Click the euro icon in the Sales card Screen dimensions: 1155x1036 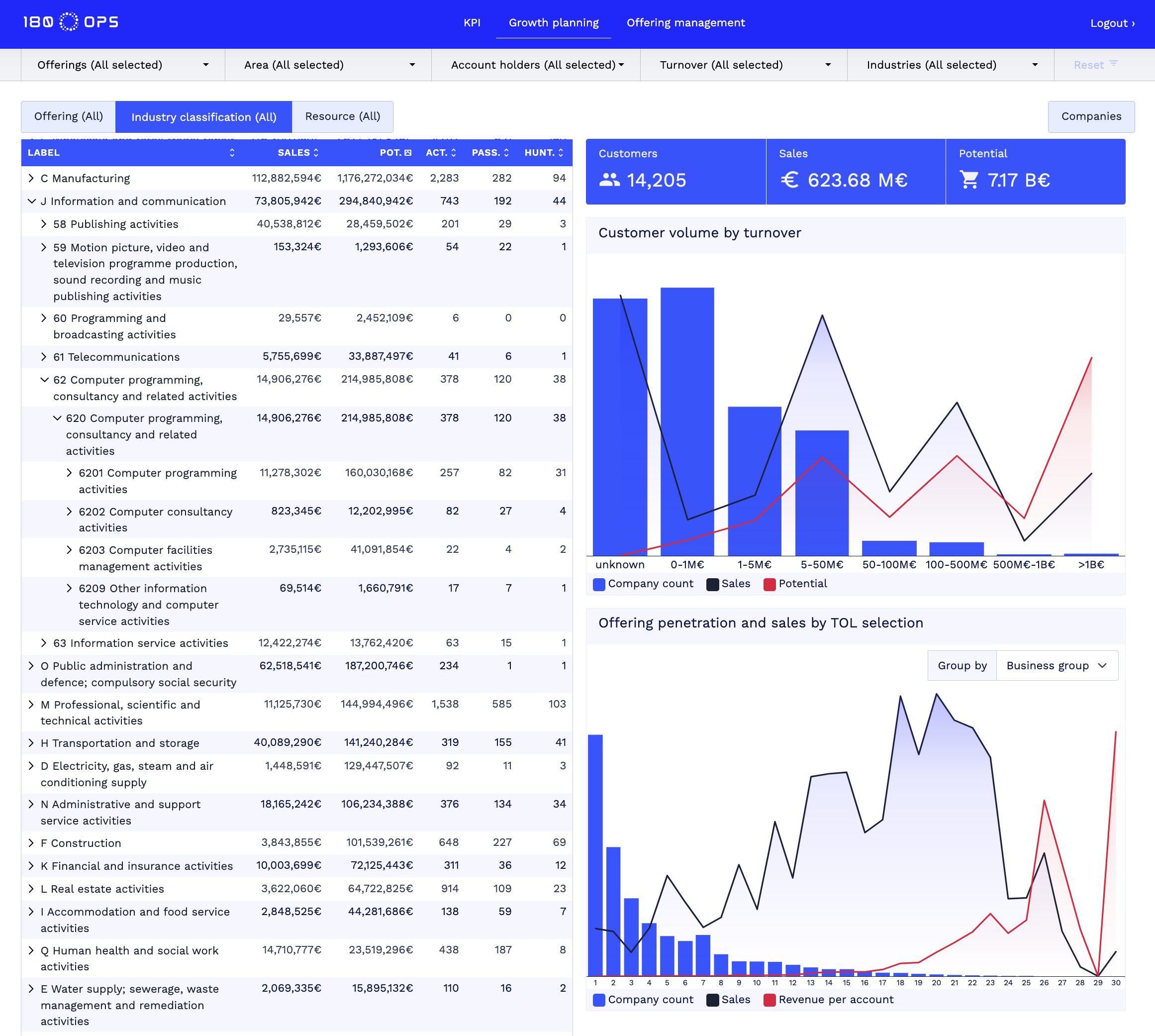789,181
